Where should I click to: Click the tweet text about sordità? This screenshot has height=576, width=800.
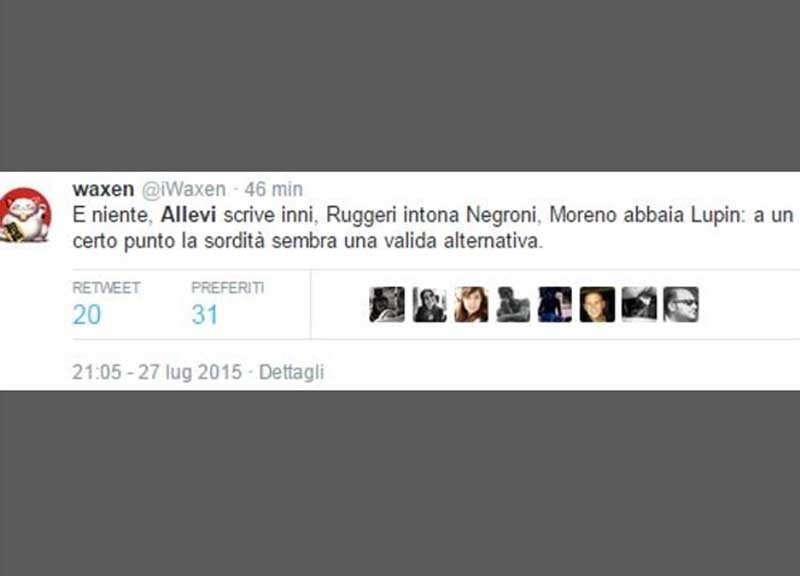tap(433, 228)
